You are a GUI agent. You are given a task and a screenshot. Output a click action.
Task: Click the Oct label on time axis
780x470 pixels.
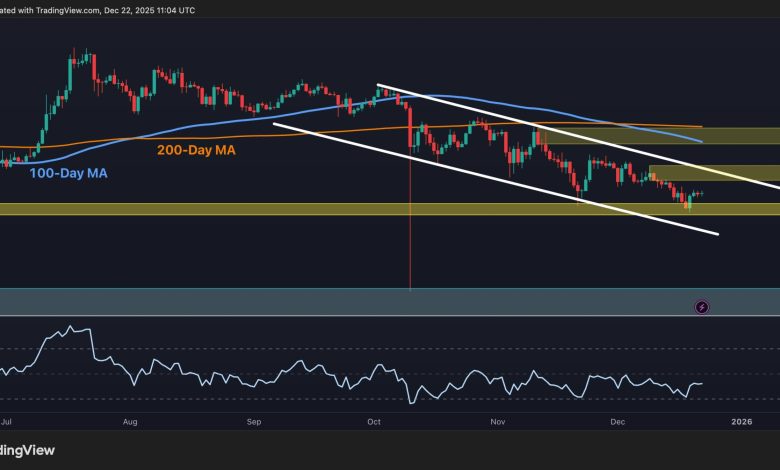pyautogui.click(x=373, y=422)
